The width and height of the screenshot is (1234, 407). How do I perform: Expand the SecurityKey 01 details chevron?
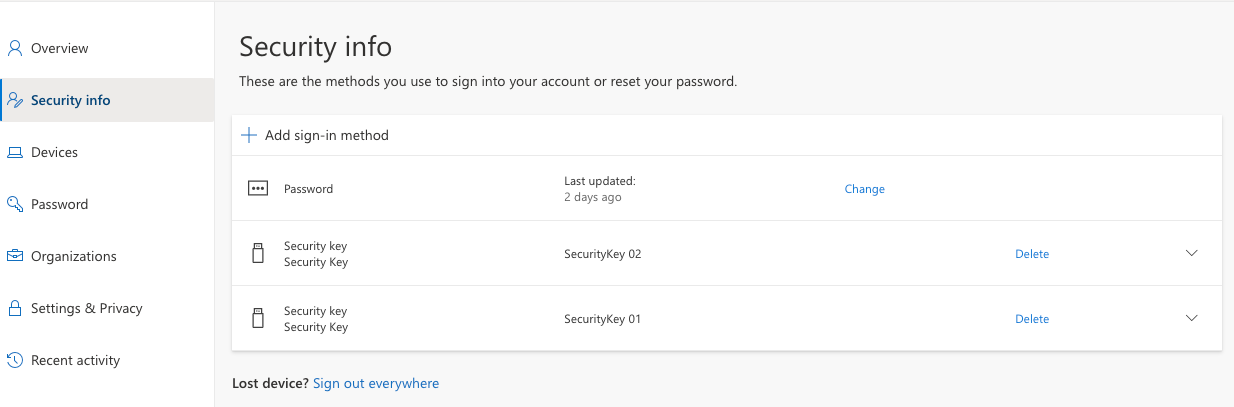tap(1191, 318)
